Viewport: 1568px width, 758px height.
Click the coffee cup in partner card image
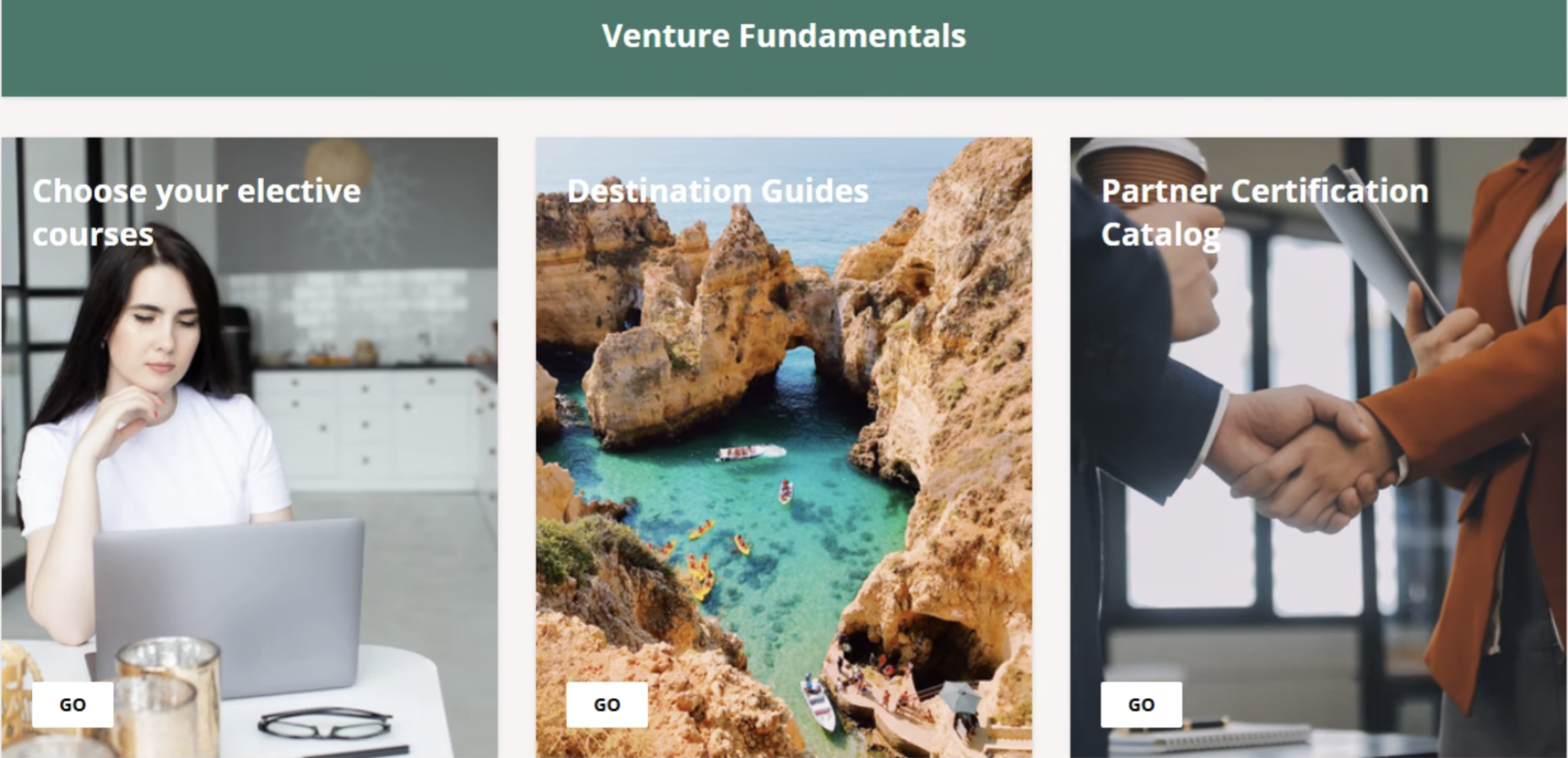click(1139, 167)
